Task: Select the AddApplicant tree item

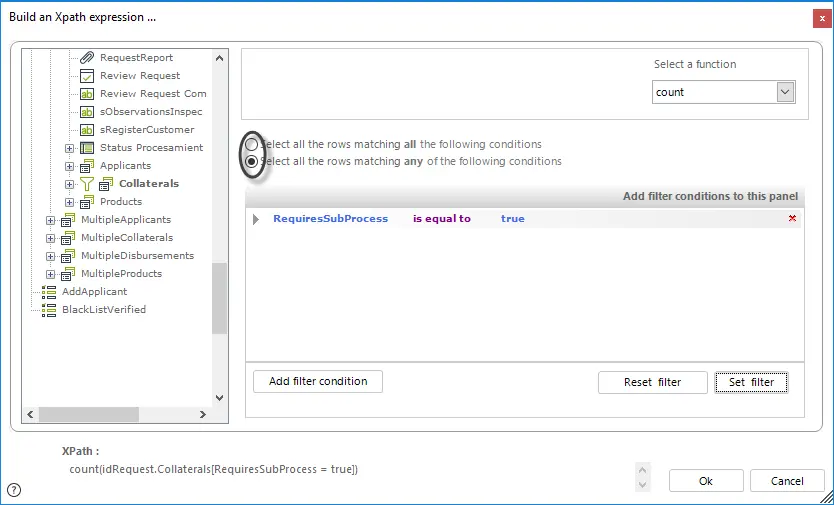Action: pyautogui.click(x=94, y=292)
